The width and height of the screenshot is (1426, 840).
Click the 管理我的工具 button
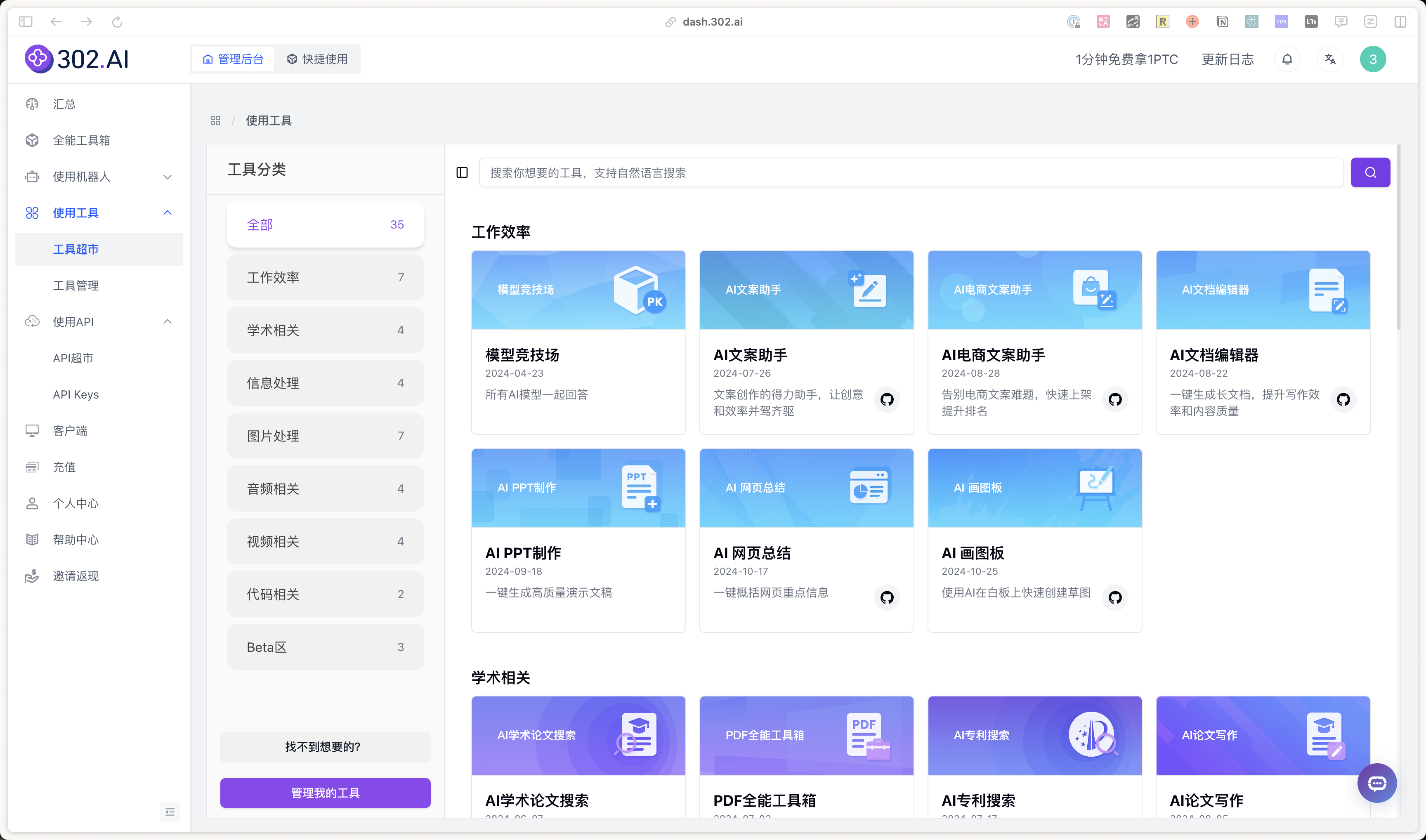(x=325, y=793)
